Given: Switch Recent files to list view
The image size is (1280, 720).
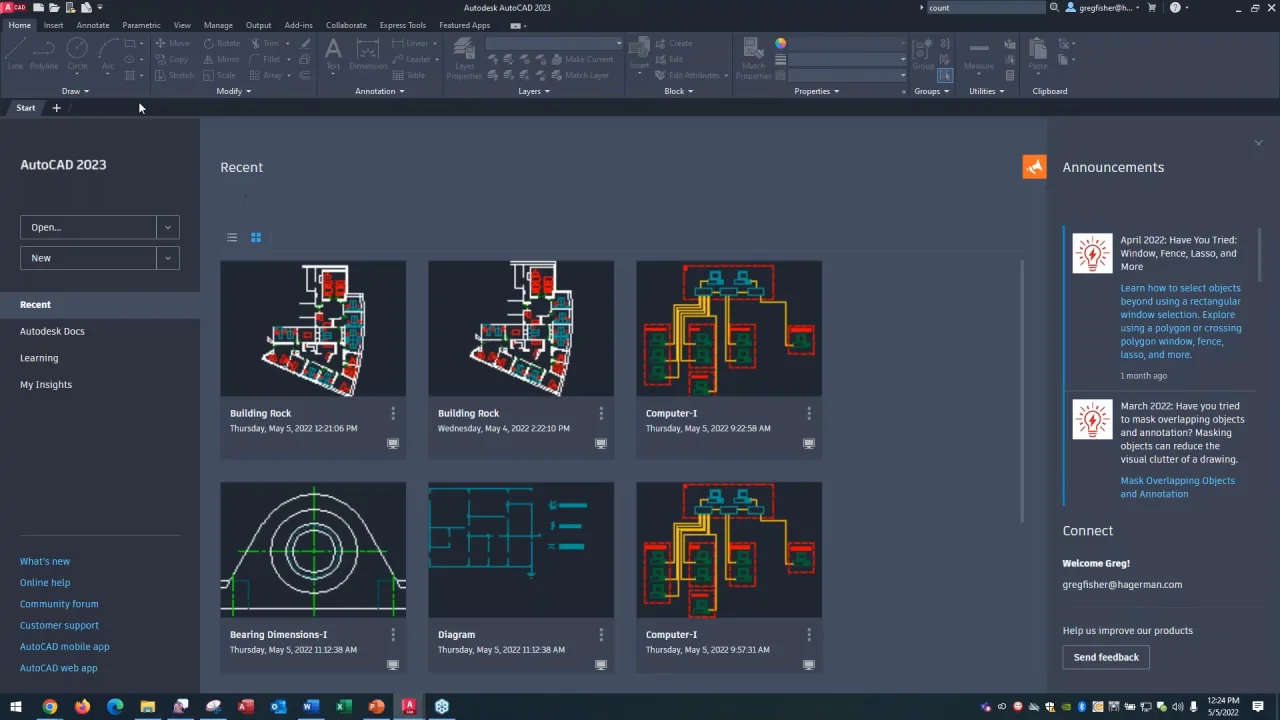Looking at the screenshot, I should tap(232, 237).
